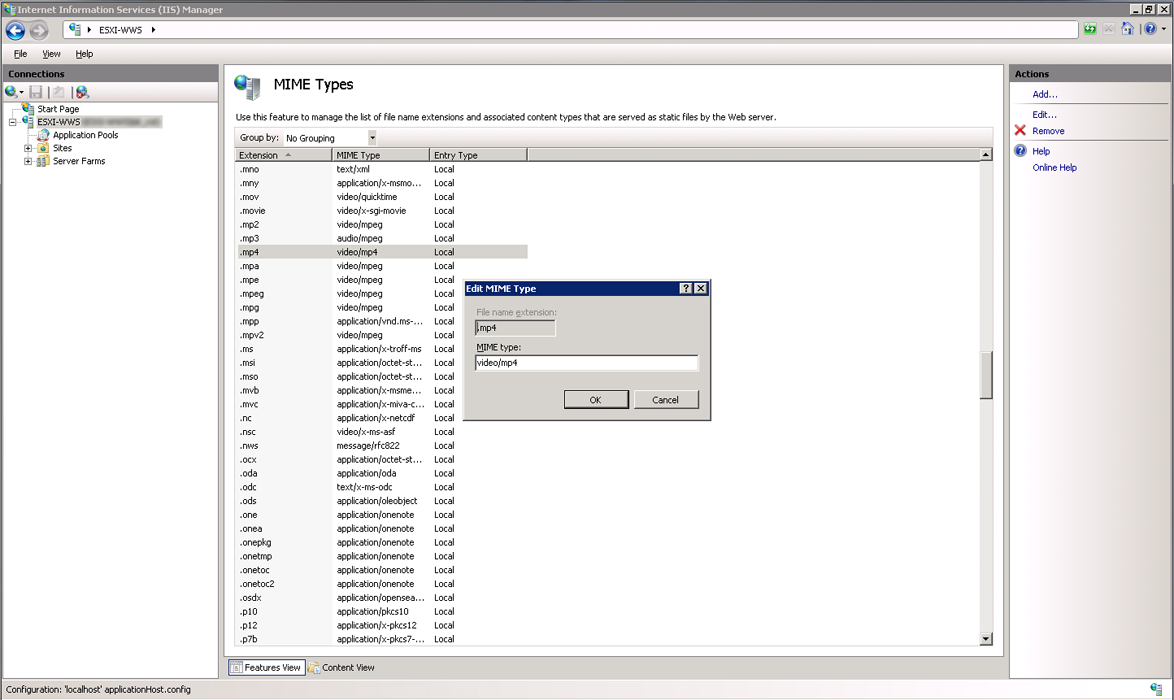Select the .mp3 row in the list

382,238
